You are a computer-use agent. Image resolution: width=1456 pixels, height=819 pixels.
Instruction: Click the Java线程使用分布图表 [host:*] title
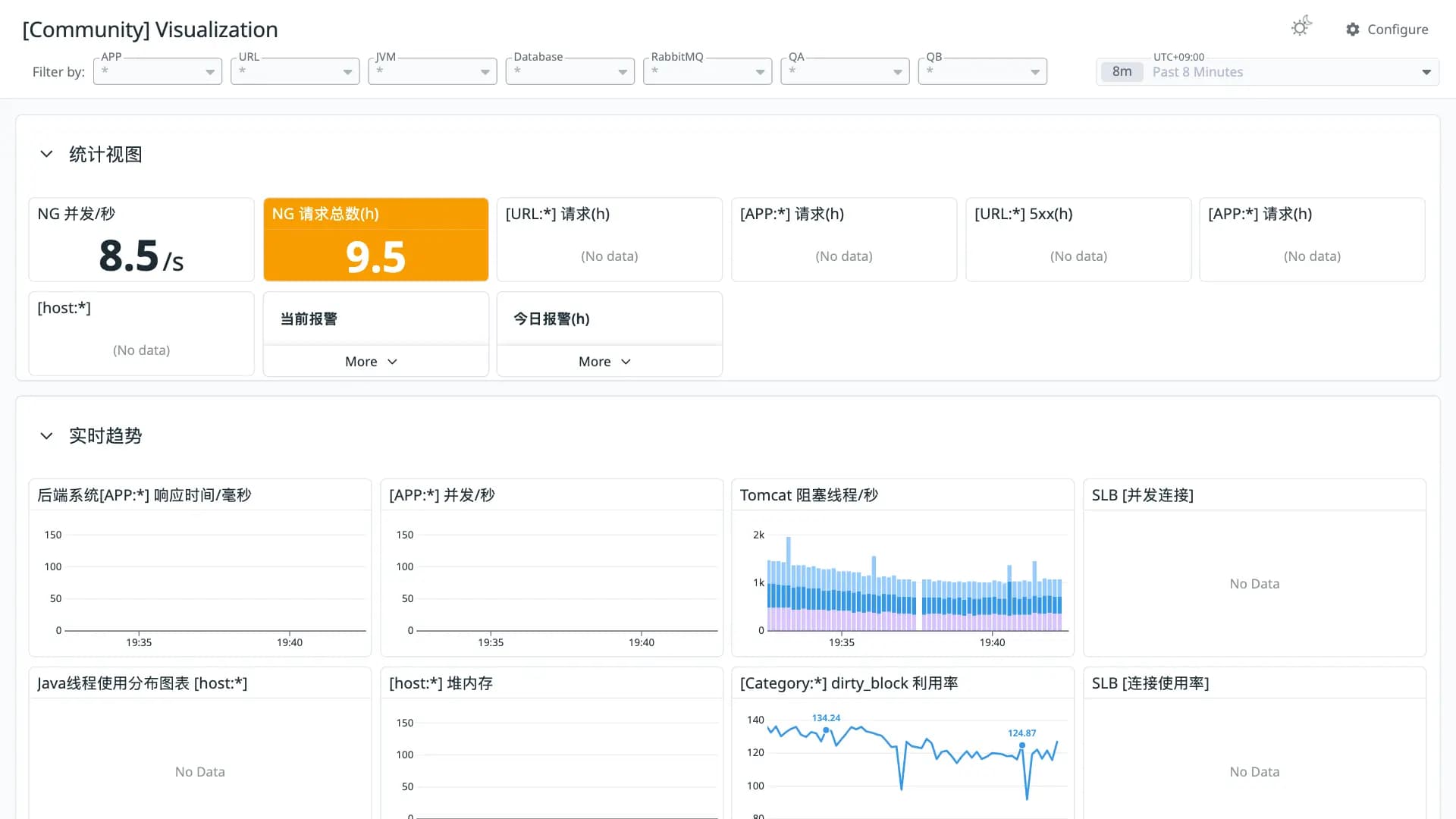pos(142,683)
